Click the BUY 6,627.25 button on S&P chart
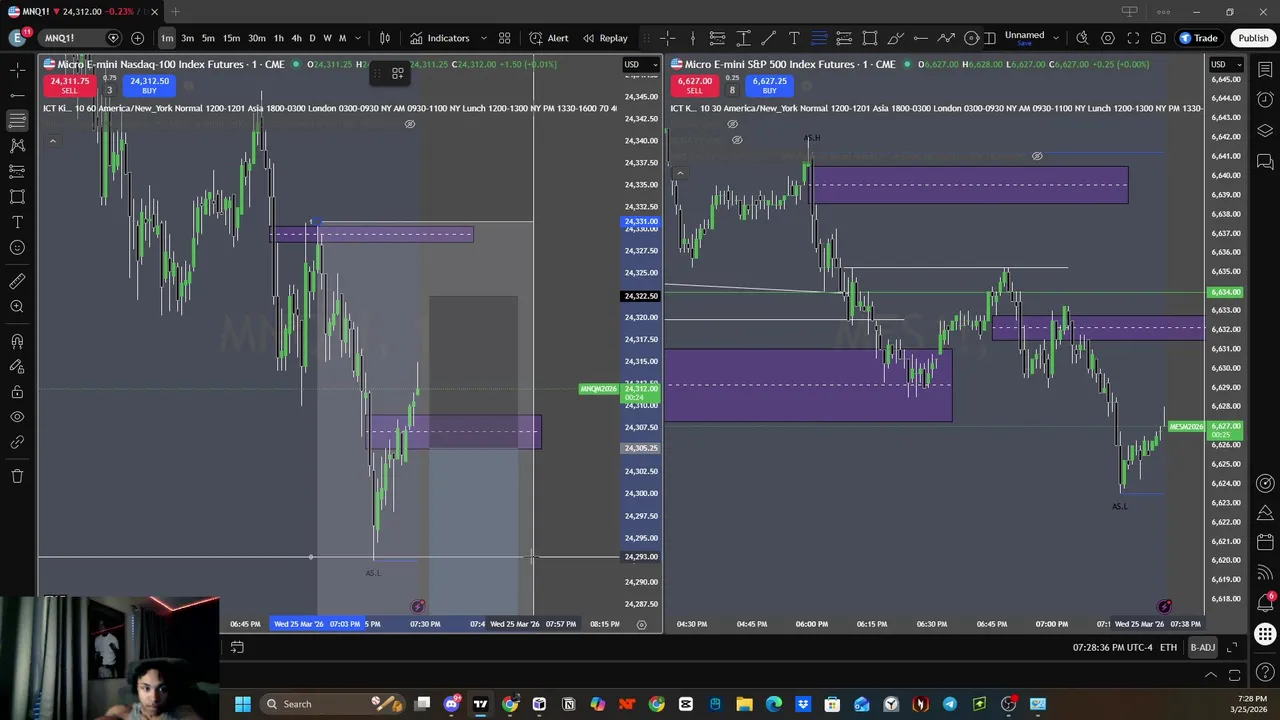Viewport: 1280px width, 720px height. click(769, 85)
